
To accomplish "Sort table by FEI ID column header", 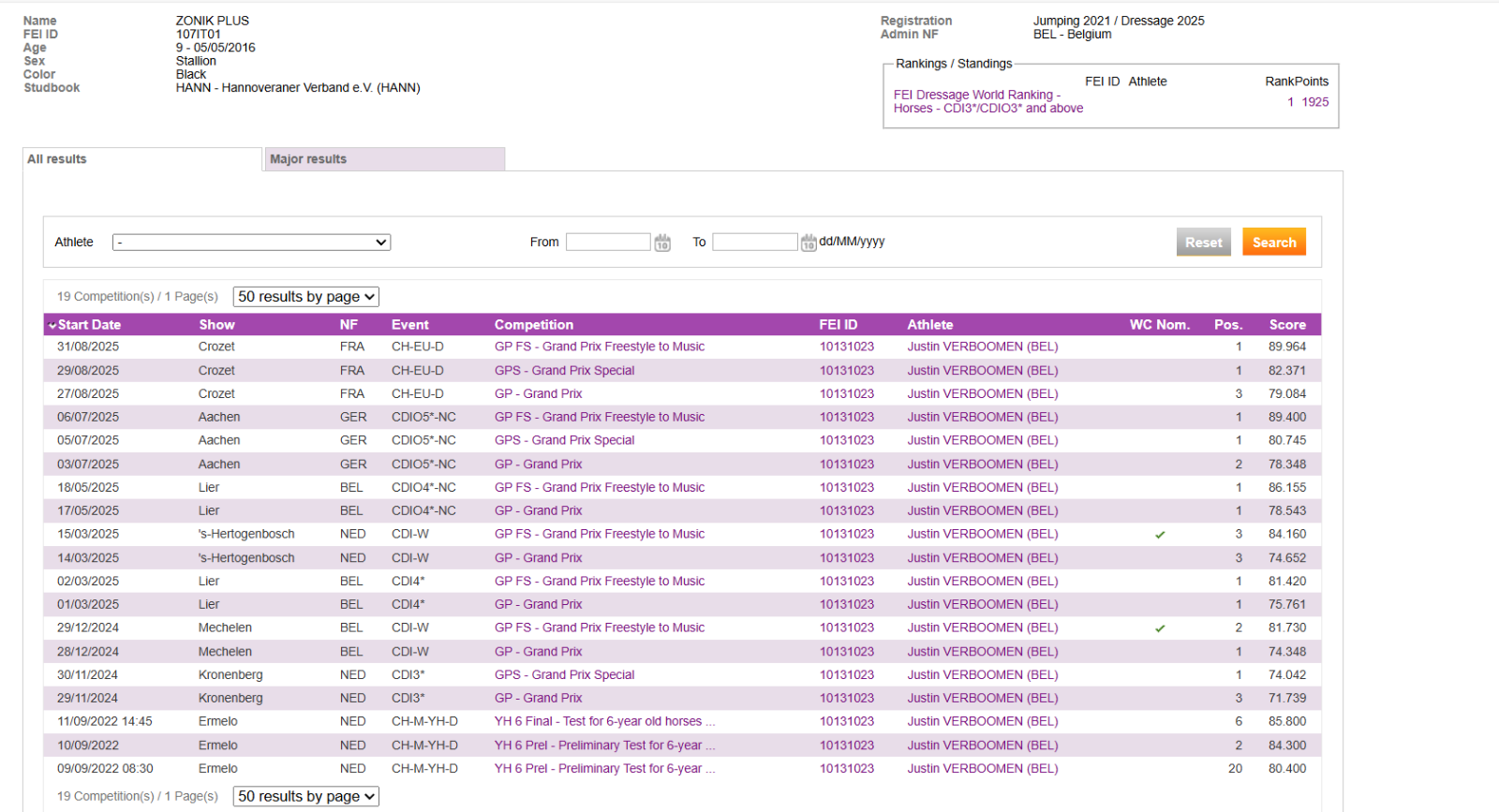I will (x=839, y=325).
